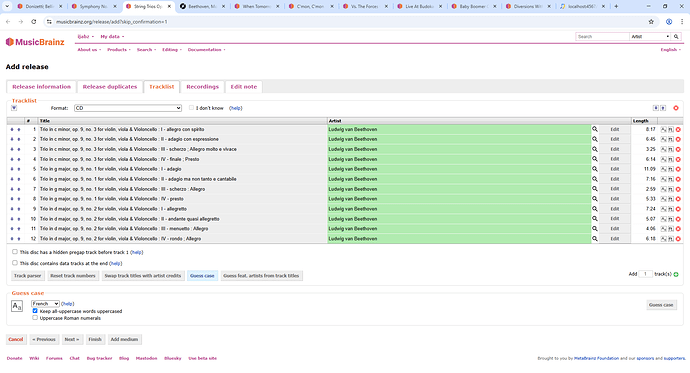Remove the medium with the red icon by Format row

(676, 108)
